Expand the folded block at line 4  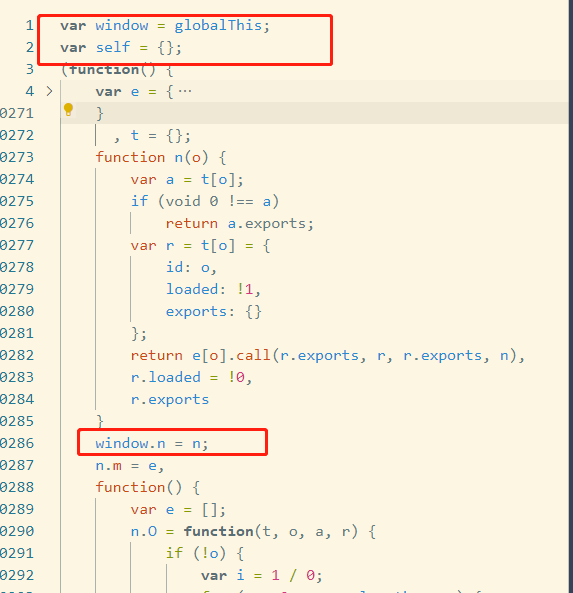(x=49, y=91)
